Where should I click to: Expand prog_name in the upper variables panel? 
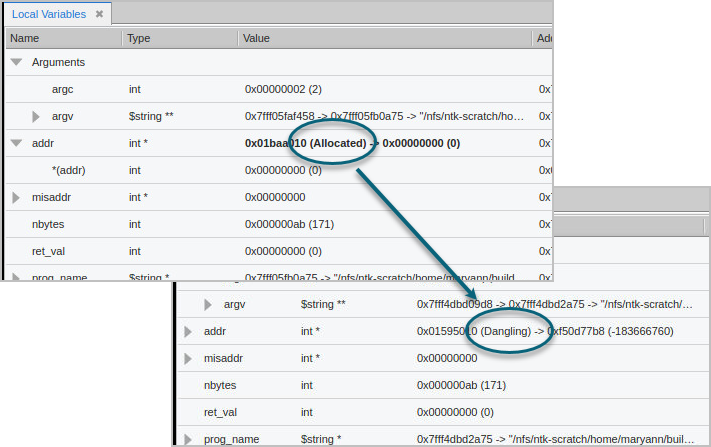click(x=16, y=277)
